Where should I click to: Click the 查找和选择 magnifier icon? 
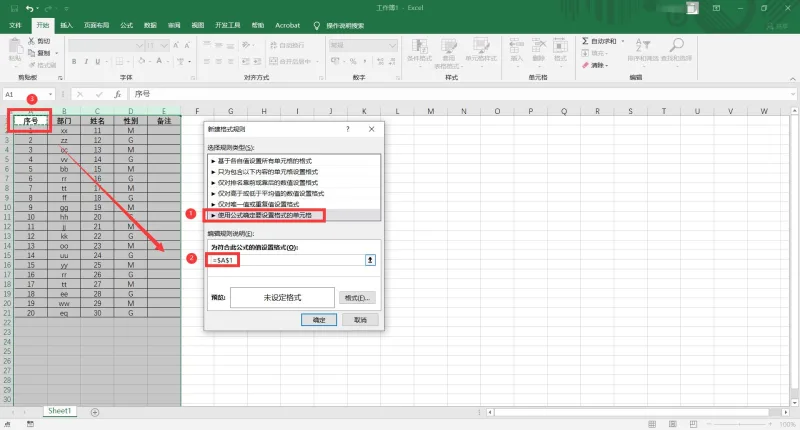[677, 45]
